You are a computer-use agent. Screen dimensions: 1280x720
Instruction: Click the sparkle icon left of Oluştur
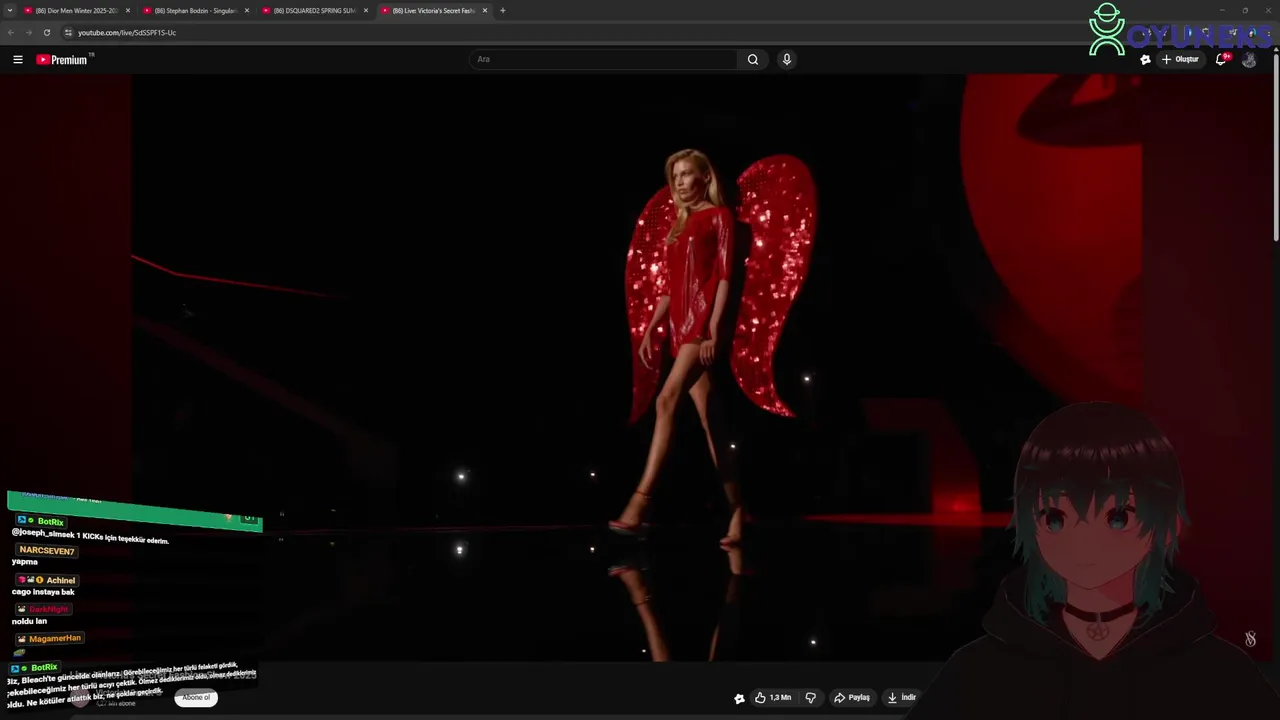1145,60
